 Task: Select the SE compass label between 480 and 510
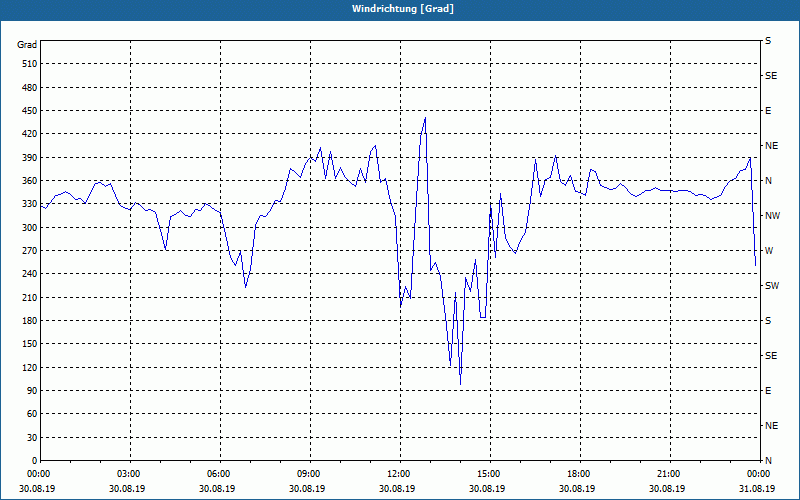[x=771, y=76]
